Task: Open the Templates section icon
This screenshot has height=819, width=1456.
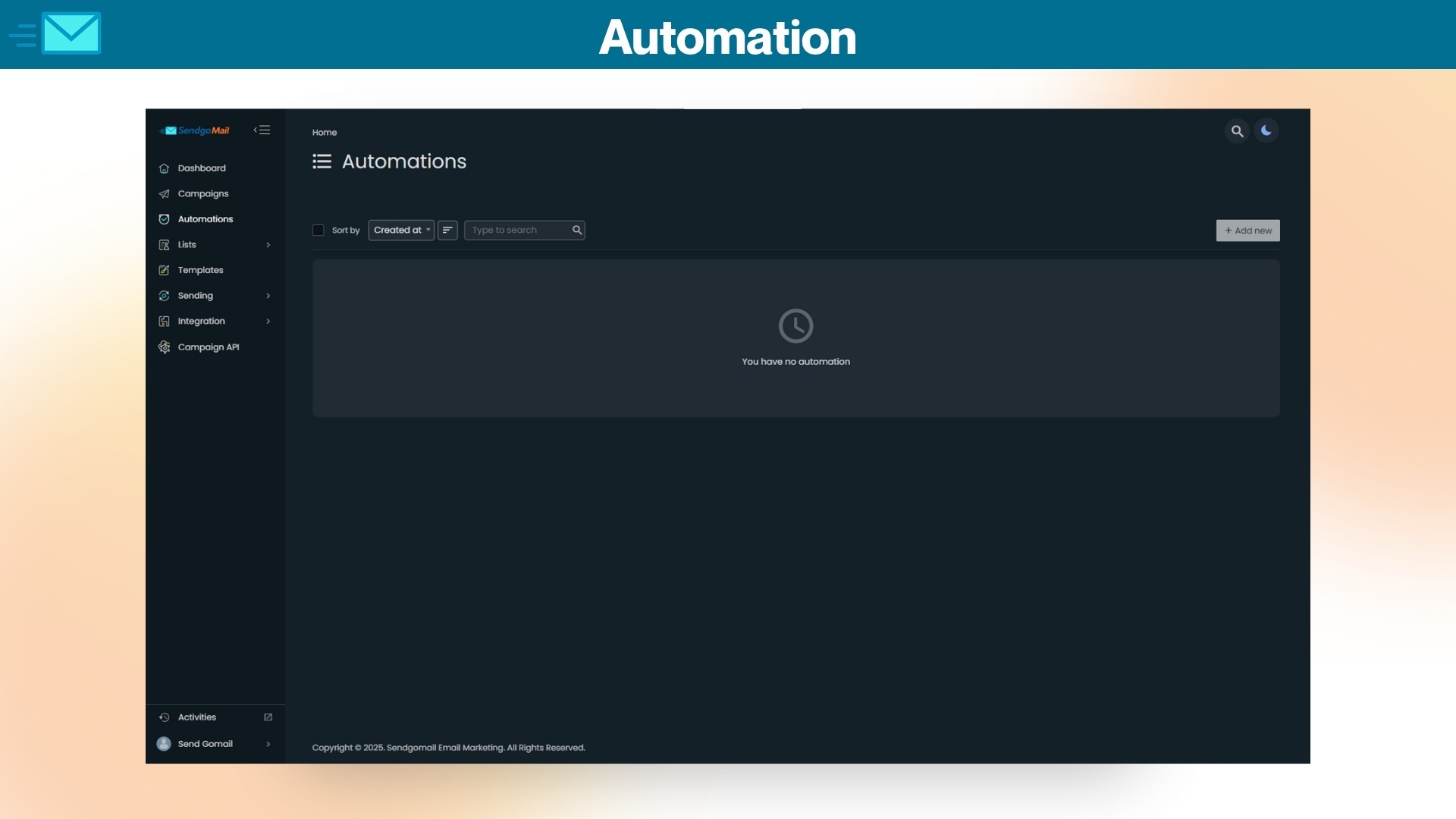Action: click(165, 270)
